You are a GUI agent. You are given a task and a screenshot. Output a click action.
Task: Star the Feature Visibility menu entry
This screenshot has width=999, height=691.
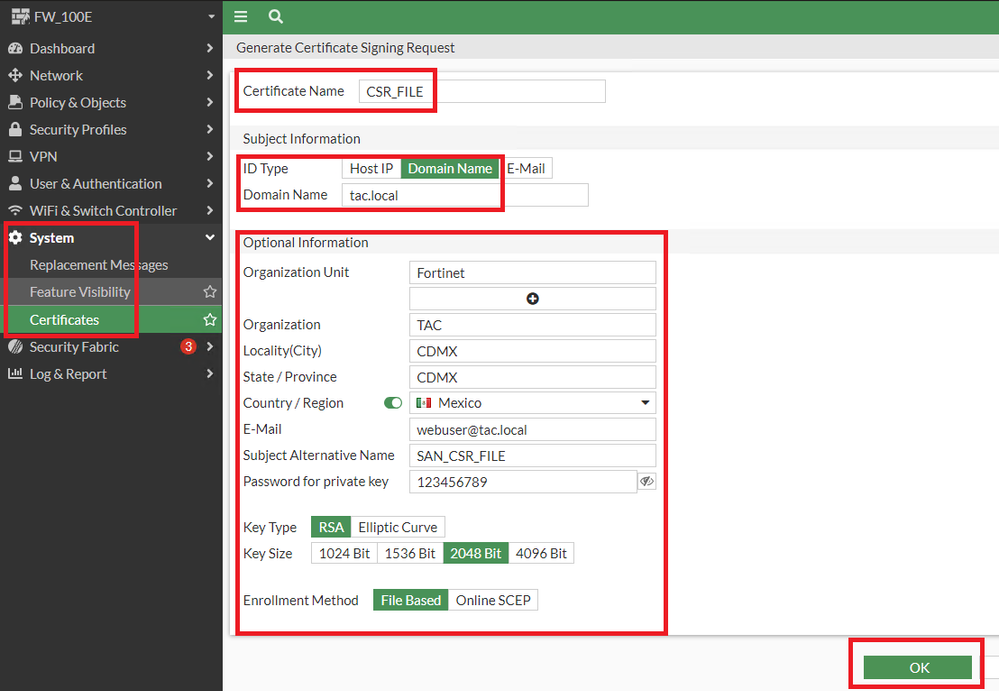pyautogui.click(x=210, y=292)
